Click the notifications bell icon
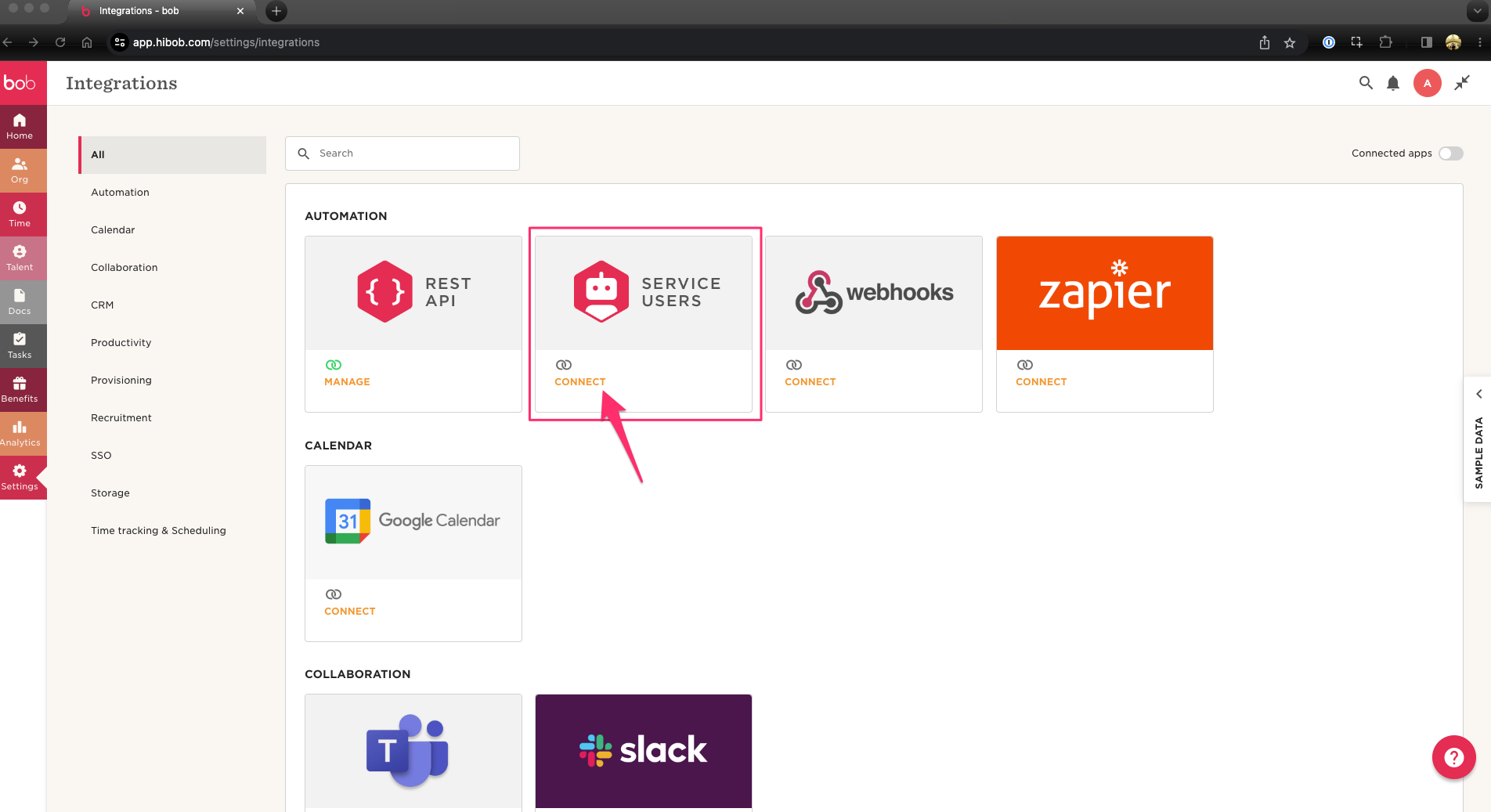 tap(1392, 83)
